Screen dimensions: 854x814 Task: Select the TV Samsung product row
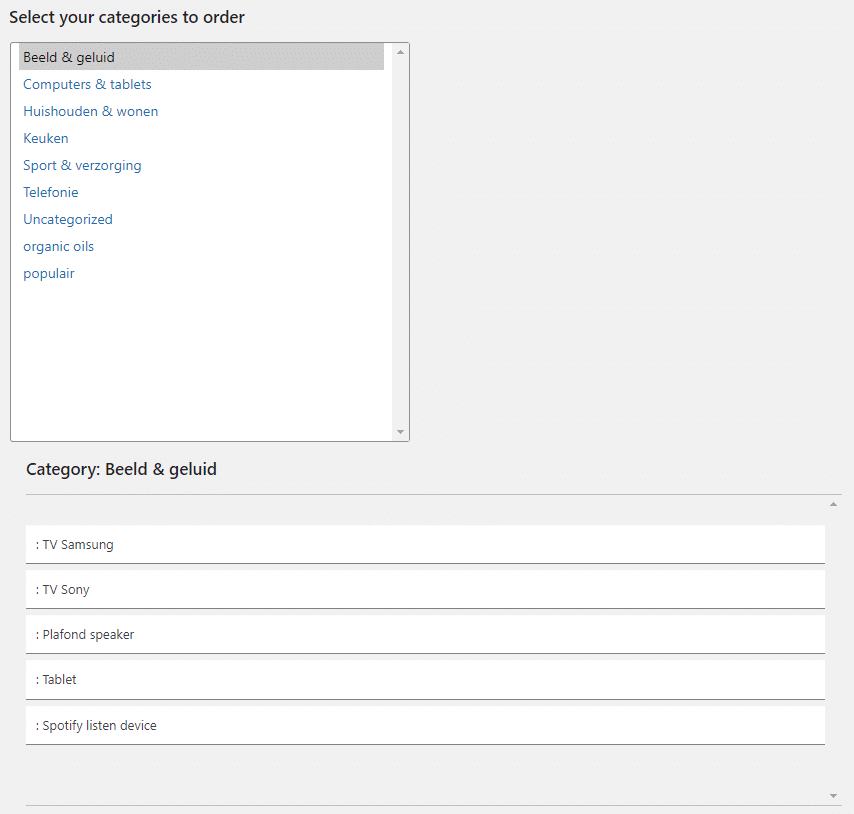(425, 544)
